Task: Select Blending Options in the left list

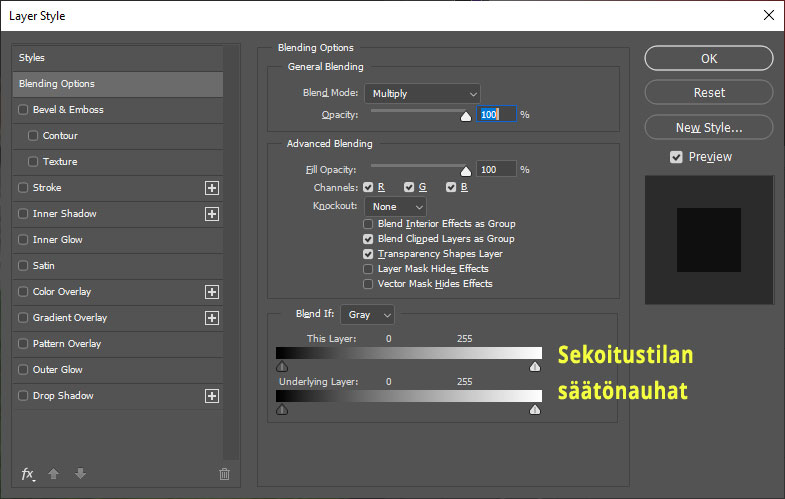Action: (x=118, y=84)
